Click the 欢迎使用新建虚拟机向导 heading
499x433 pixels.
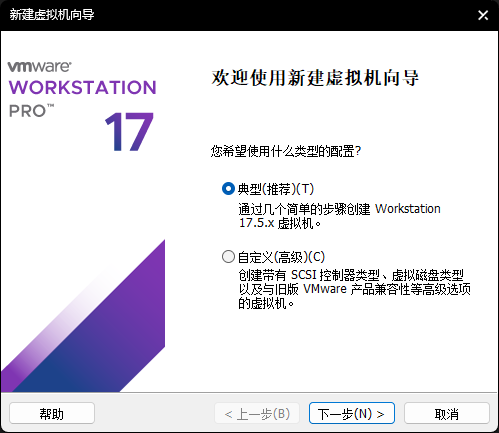point(315,78)
